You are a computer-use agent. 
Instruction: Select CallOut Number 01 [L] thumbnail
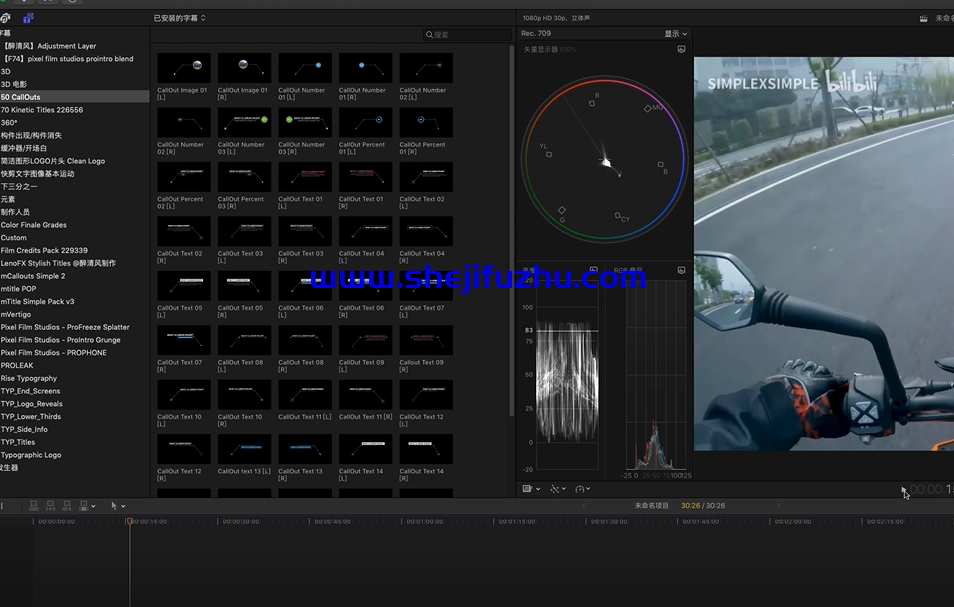point(305,68)
